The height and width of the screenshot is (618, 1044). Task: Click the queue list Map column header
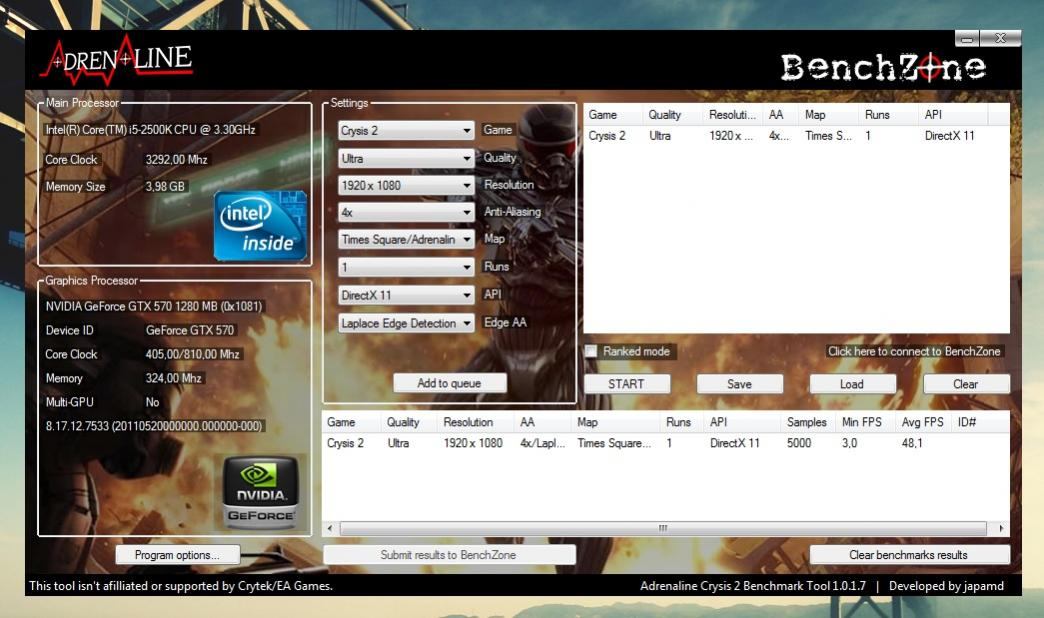point(829,115)
